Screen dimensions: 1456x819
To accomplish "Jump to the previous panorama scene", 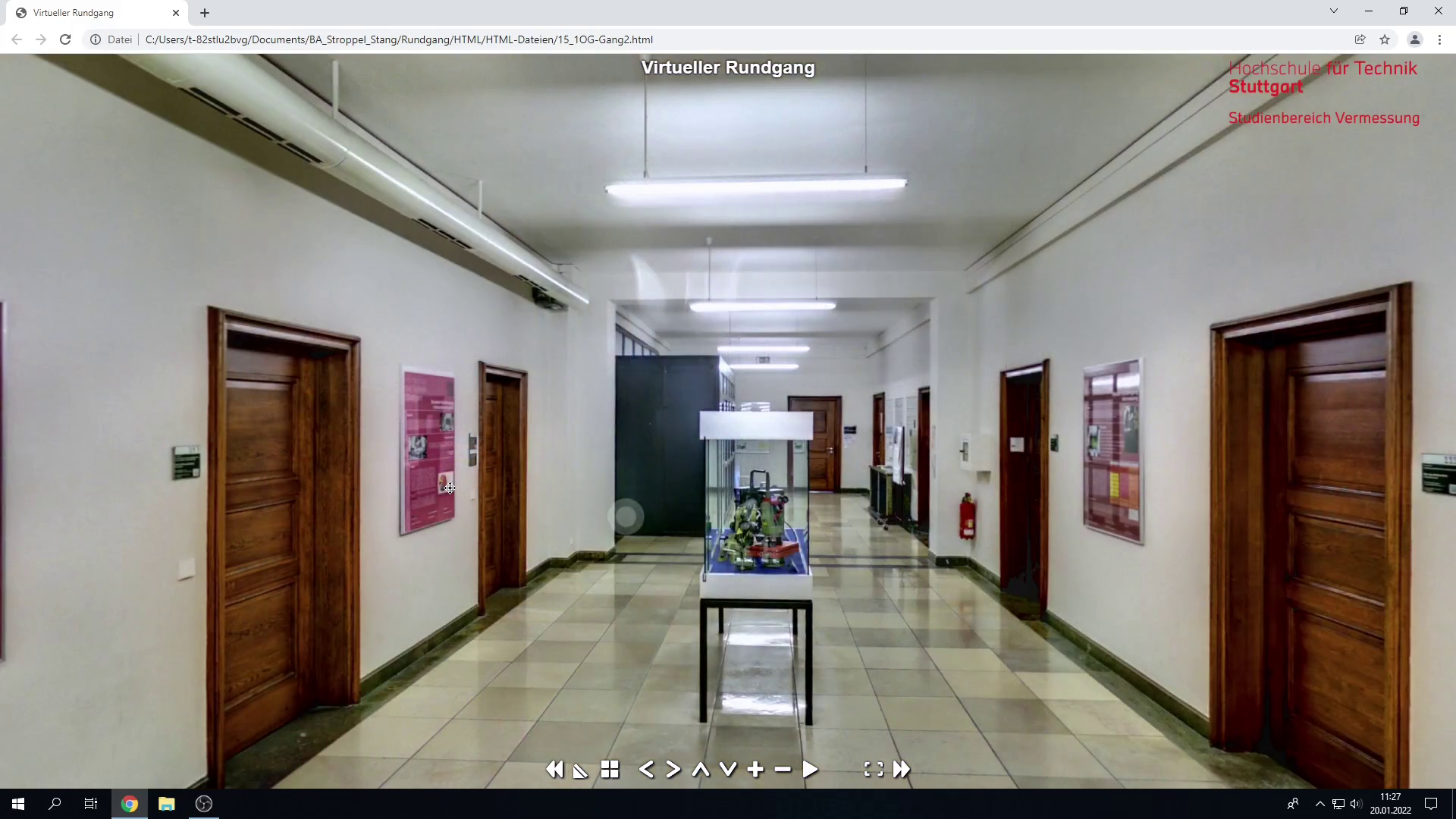I will point(554,769).
